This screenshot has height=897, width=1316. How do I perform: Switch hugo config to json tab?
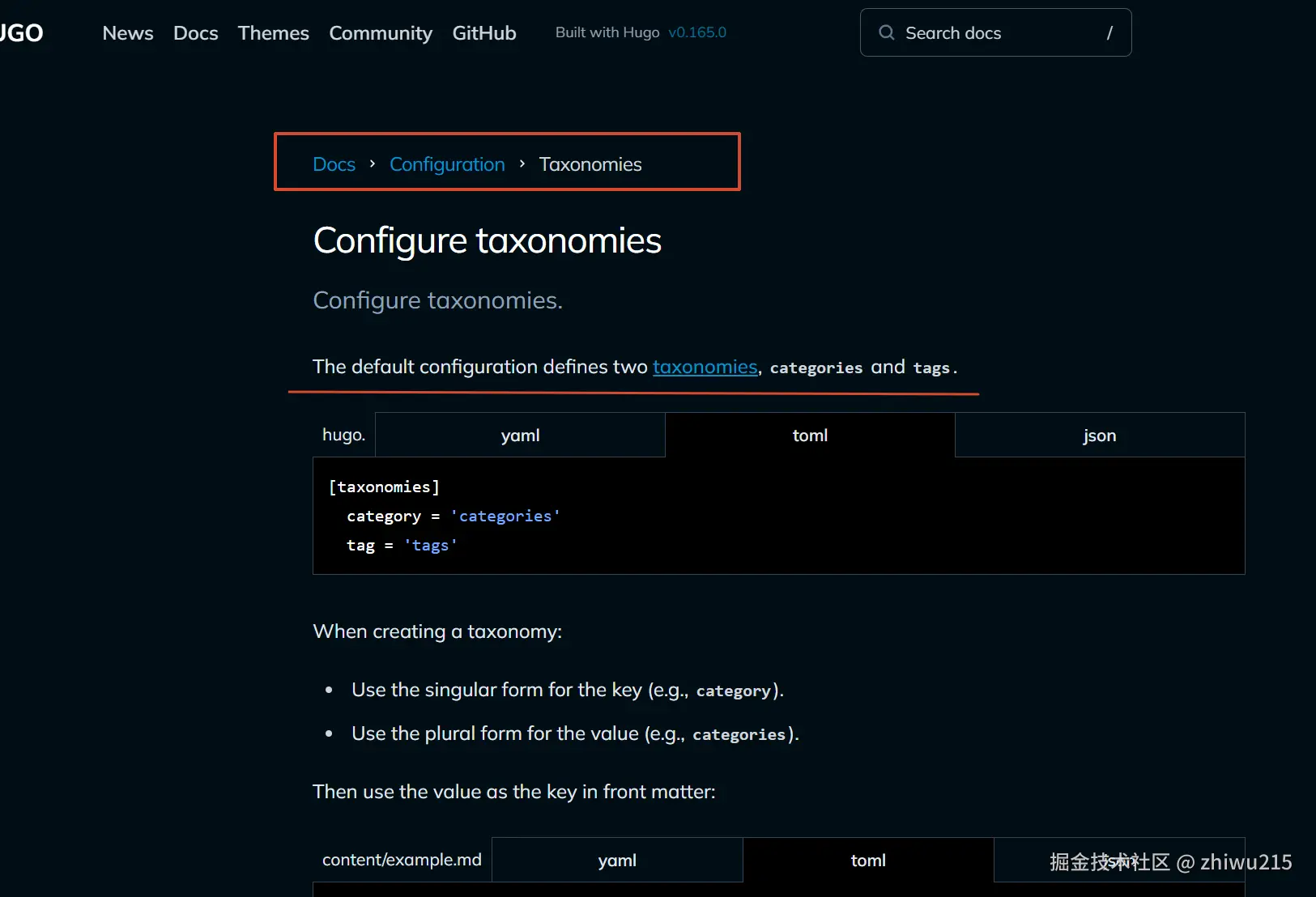pos(1100,436)
